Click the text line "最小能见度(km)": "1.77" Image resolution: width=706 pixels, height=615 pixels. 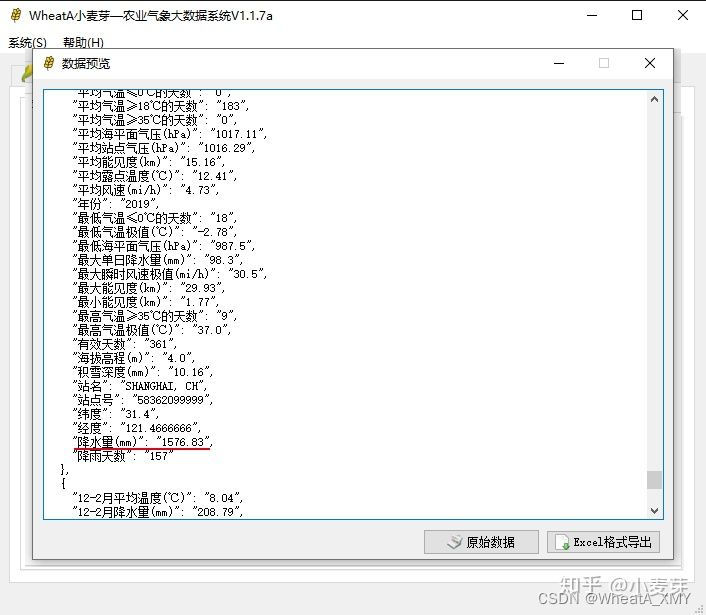click(x=146, y=302)
